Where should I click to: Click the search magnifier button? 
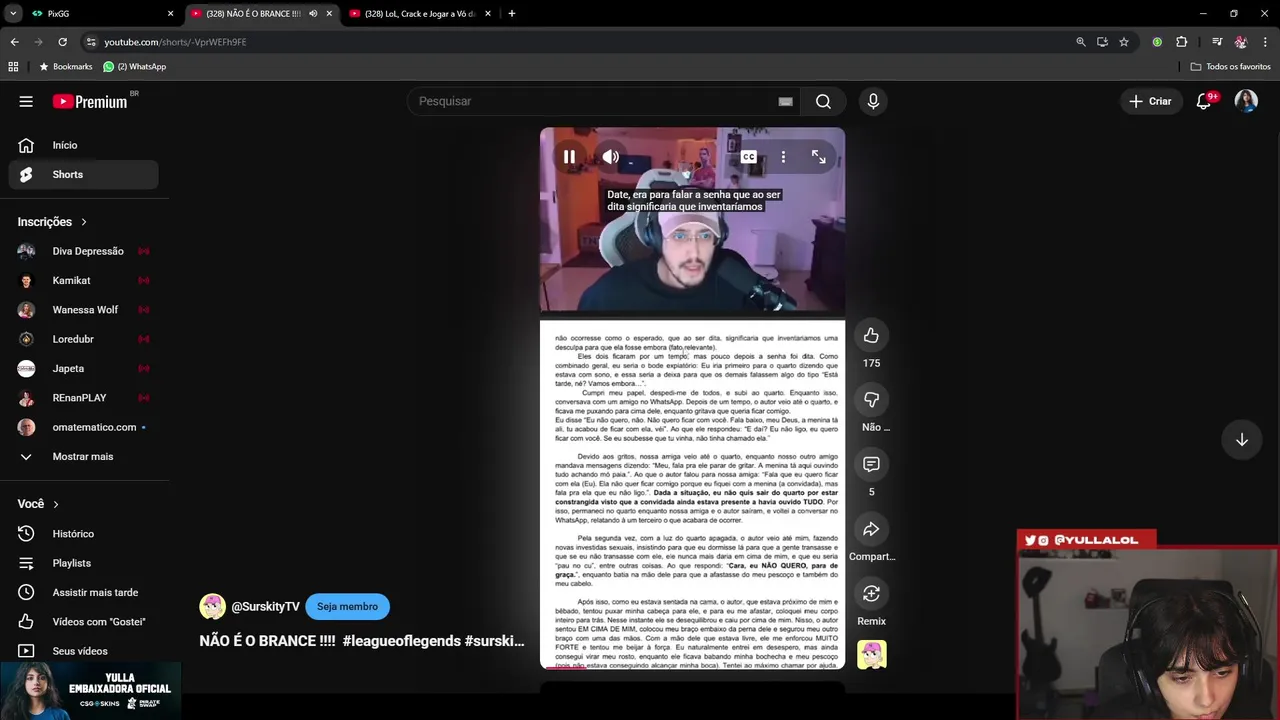pos(823,101)
